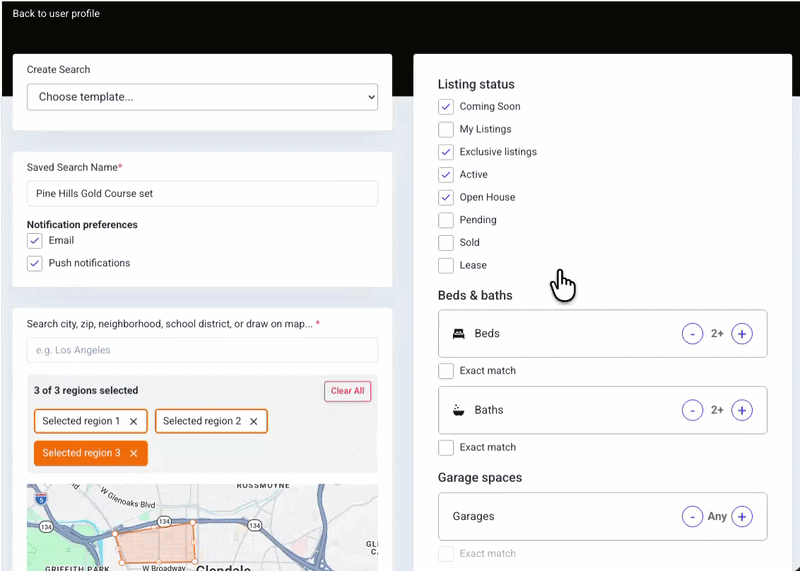
Task: Enable the Pending listing status
Action: pos(446,220)
